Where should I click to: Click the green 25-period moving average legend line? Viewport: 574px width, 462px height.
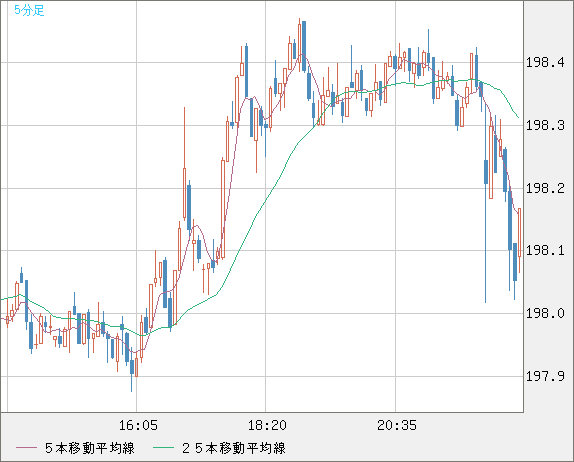[x=163, y=448]
